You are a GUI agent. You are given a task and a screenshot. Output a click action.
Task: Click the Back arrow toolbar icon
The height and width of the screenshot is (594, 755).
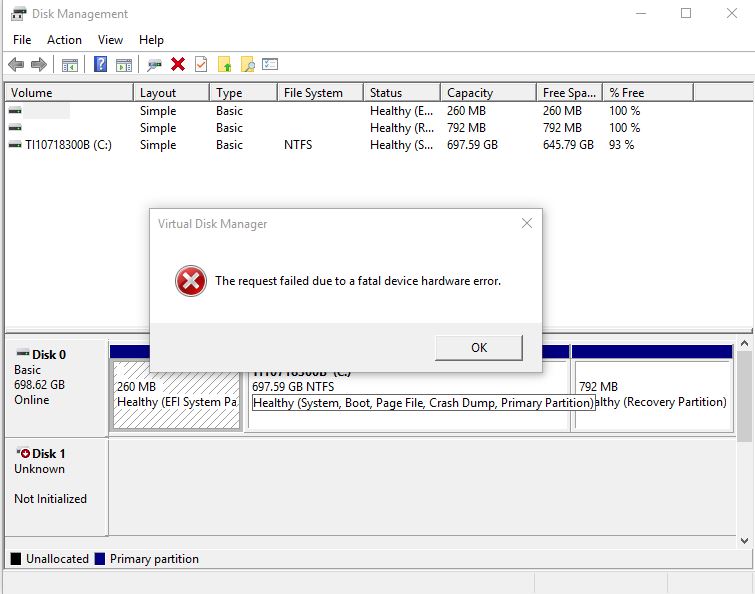pyautogui.click(x=16, y=64)
